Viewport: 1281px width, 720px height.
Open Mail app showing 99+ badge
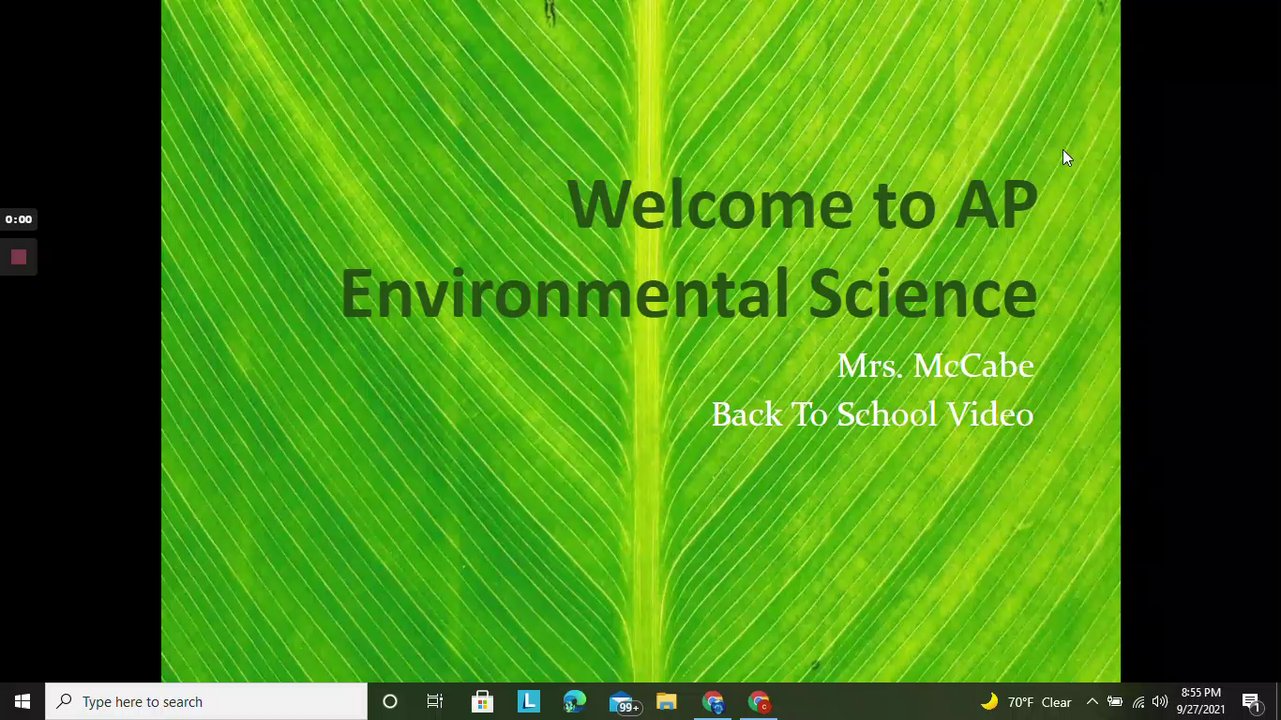click(x=622, y=702)
